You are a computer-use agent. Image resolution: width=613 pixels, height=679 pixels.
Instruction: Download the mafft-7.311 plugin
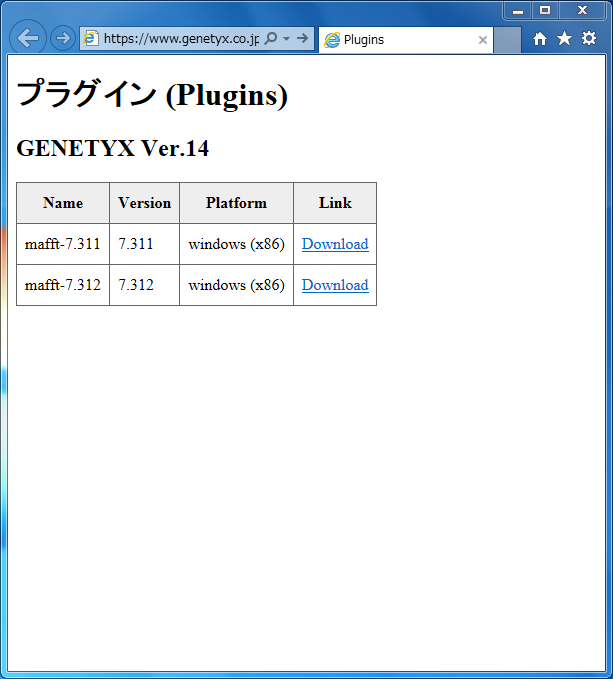tap(335, 244)
